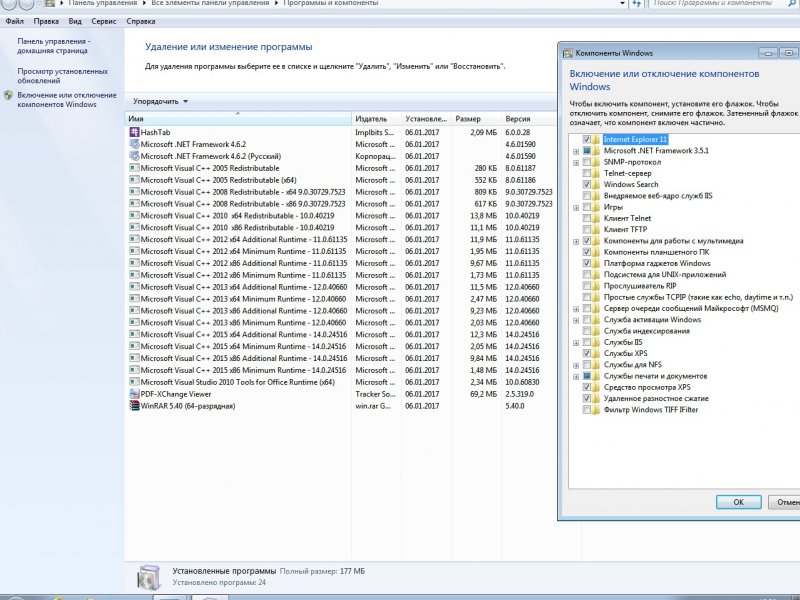The width and height of the screenshot is (800, 600).
Task: Enable the Служба индексирования checkbox
Action: [x=587, y=331]
